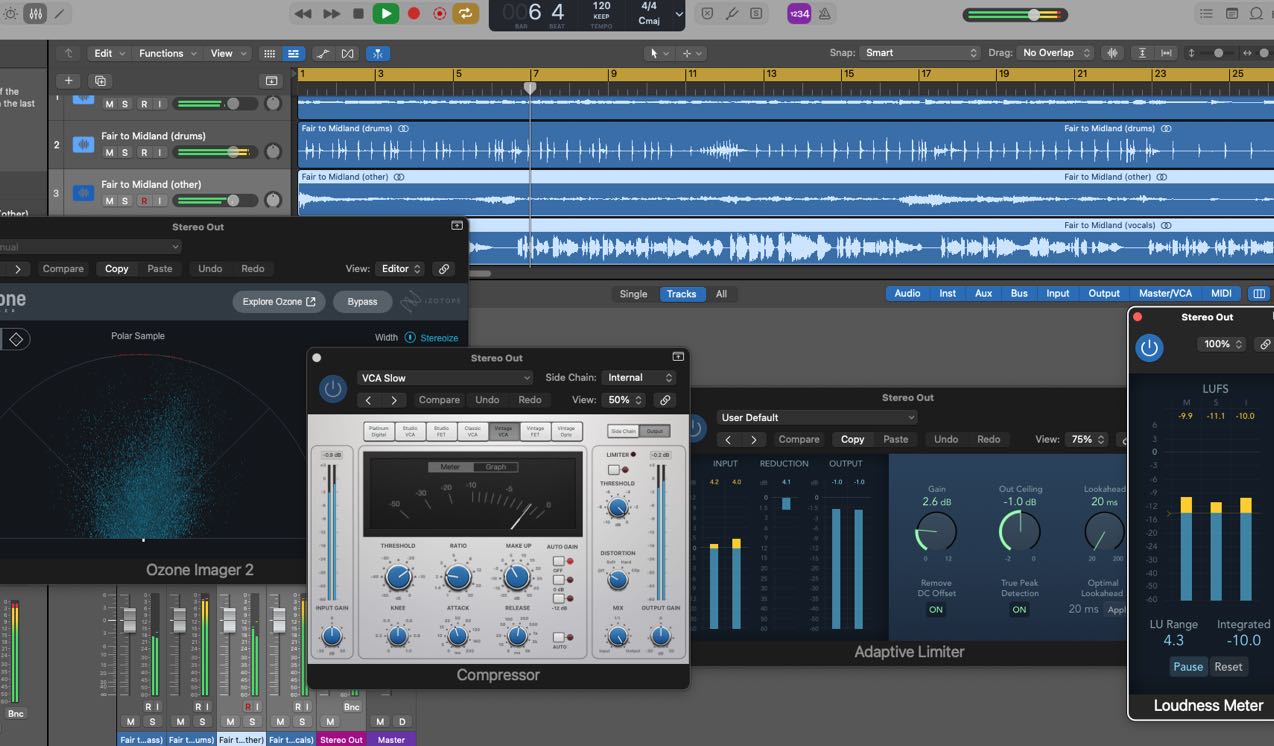Toggle the yellow Cycle loop button

[x=465, y=13]
